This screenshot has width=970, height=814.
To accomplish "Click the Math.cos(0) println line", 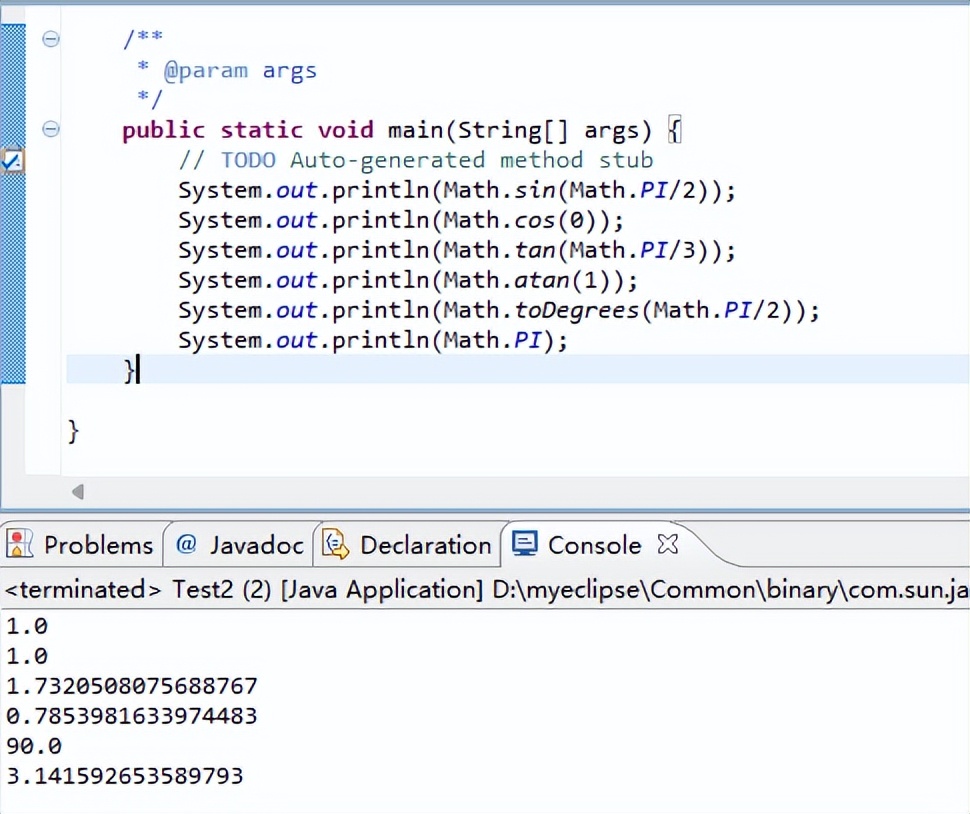I will click(x=401, y=221).
